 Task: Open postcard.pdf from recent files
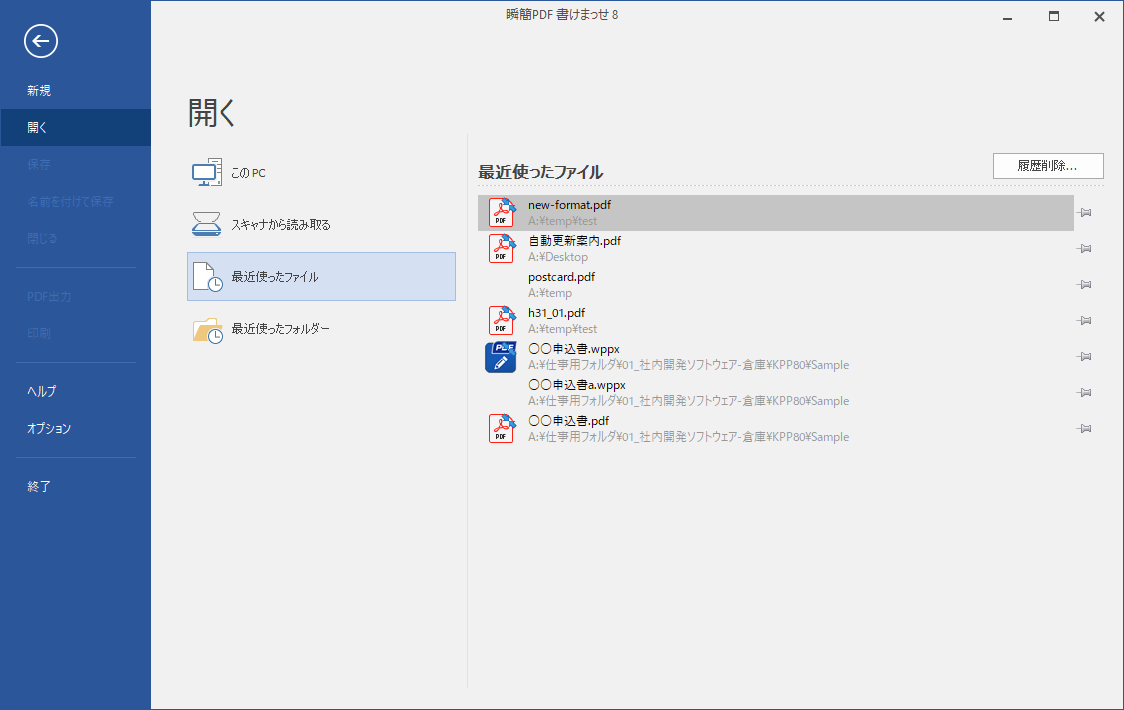pyautogui.click(x=776, y=284)
